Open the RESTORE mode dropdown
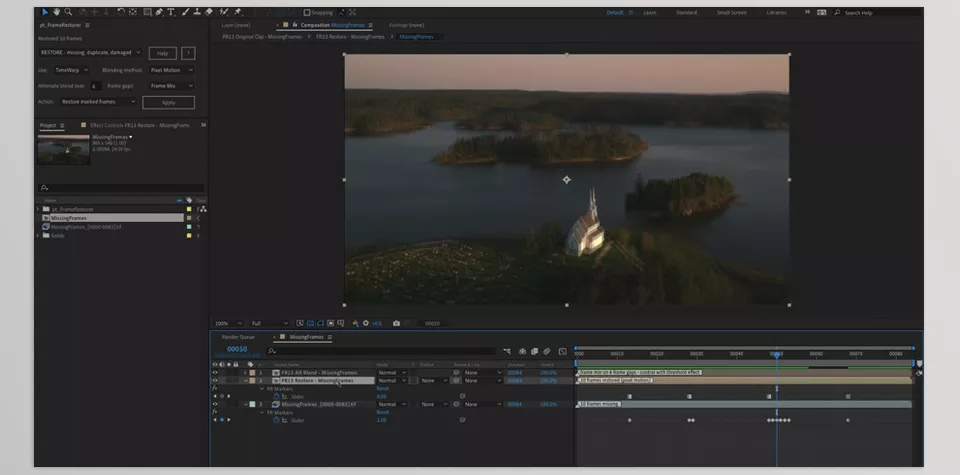Viewport: 960px width, 475px height. [90, 53]
